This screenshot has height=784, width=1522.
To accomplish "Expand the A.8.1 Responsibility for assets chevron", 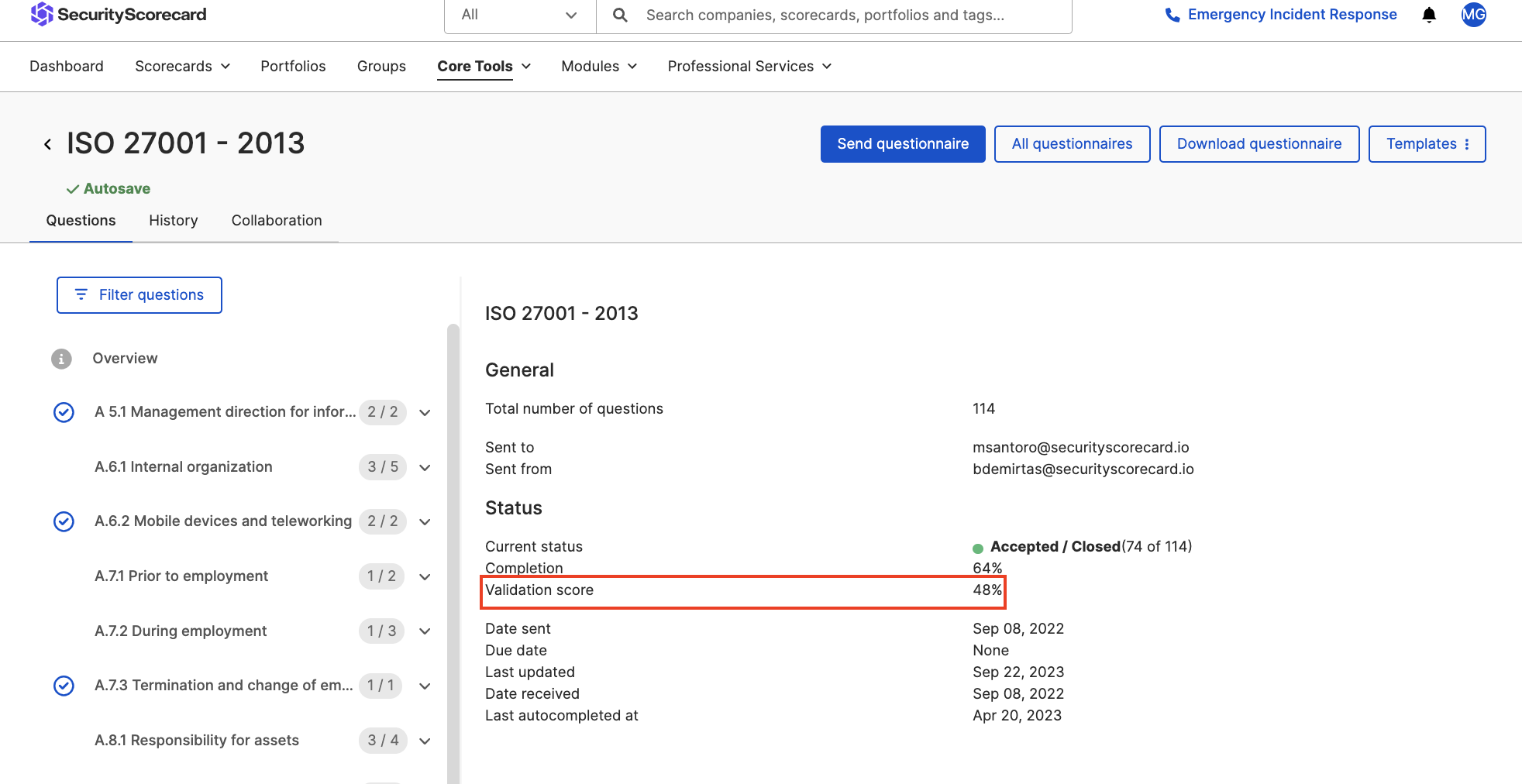I will (x=425, y=741).
